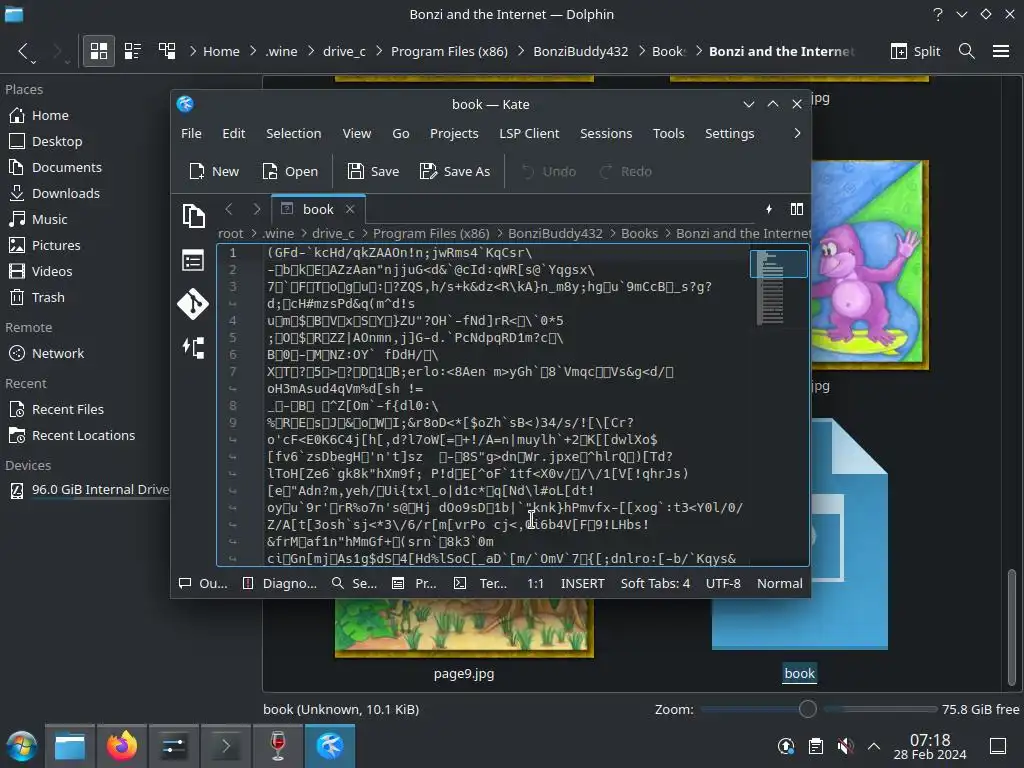This screenshot has height=768, width=1024.
Task: Toggle the Terminal panel
Action: pyautogui.click(x=481, y=583)
